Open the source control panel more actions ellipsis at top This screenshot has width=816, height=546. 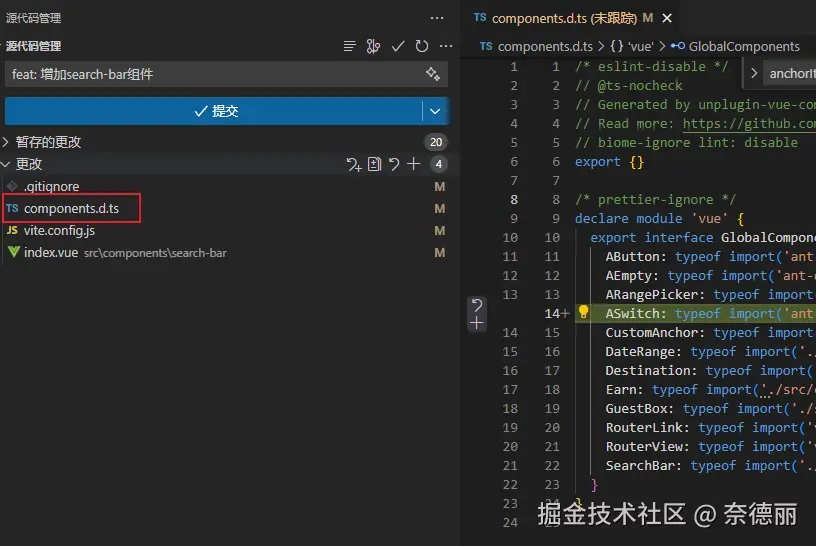click(437, 18)
